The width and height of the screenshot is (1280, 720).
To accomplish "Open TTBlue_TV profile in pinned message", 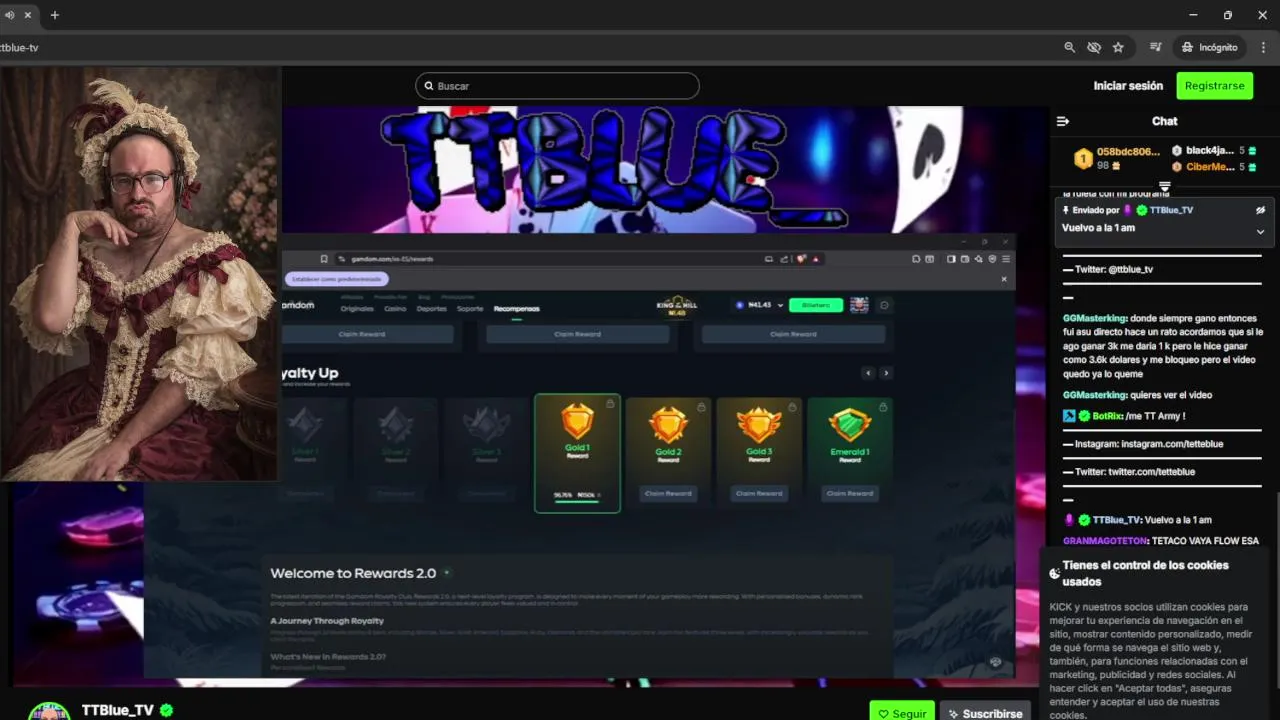I will pyautogui.click(x=1171, y=210).
